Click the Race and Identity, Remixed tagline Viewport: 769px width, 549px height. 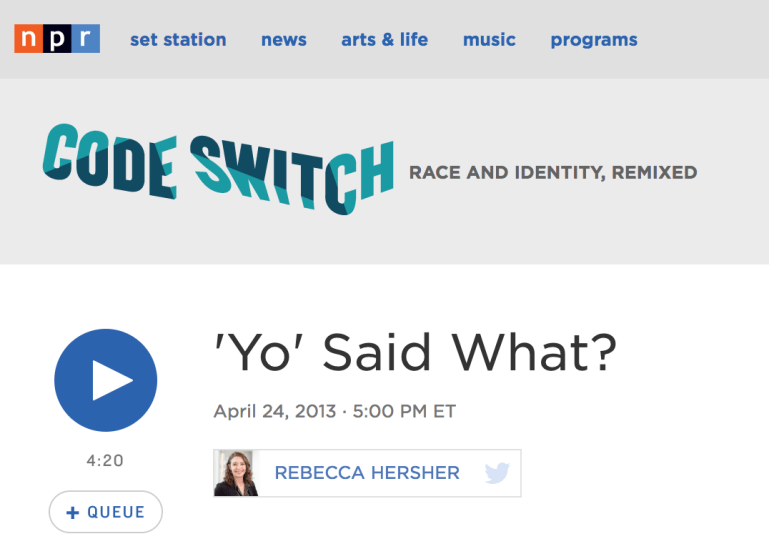553,173
